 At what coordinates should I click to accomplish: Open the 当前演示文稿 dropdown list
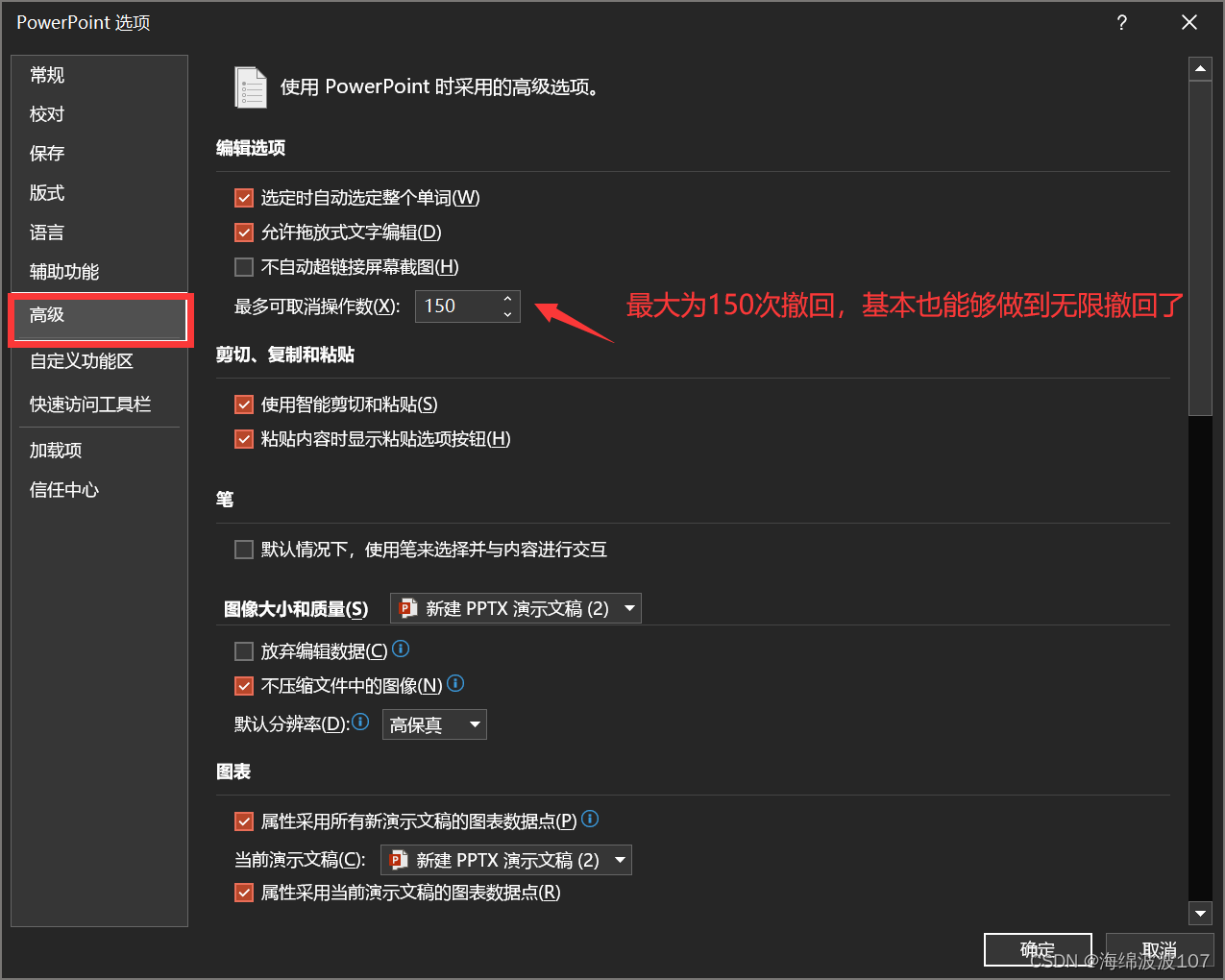[x=506, y=860]
